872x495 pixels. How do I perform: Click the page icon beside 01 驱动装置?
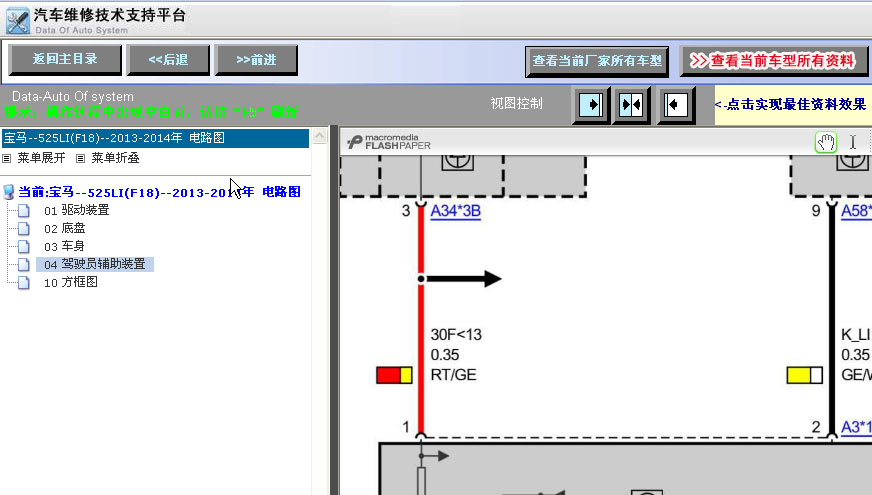click(23, 211)
